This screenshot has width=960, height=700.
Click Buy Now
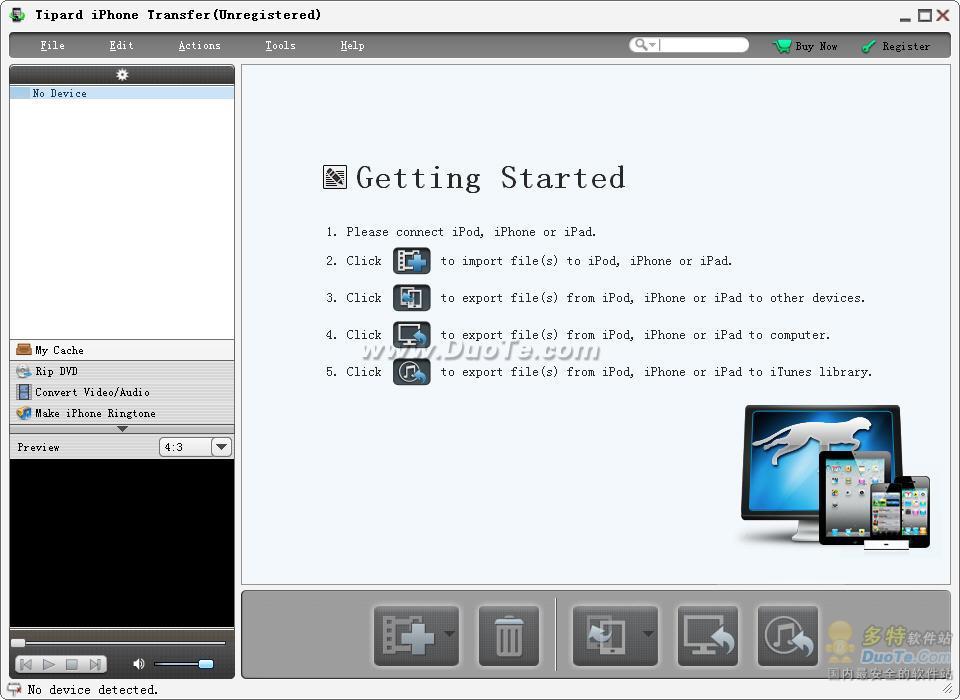coord(806,46)
